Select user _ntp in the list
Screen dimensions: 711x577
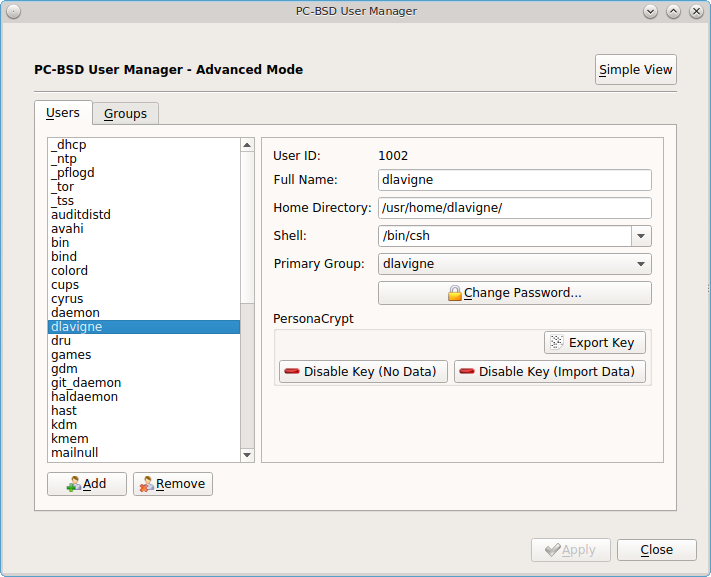click(144, 159)
